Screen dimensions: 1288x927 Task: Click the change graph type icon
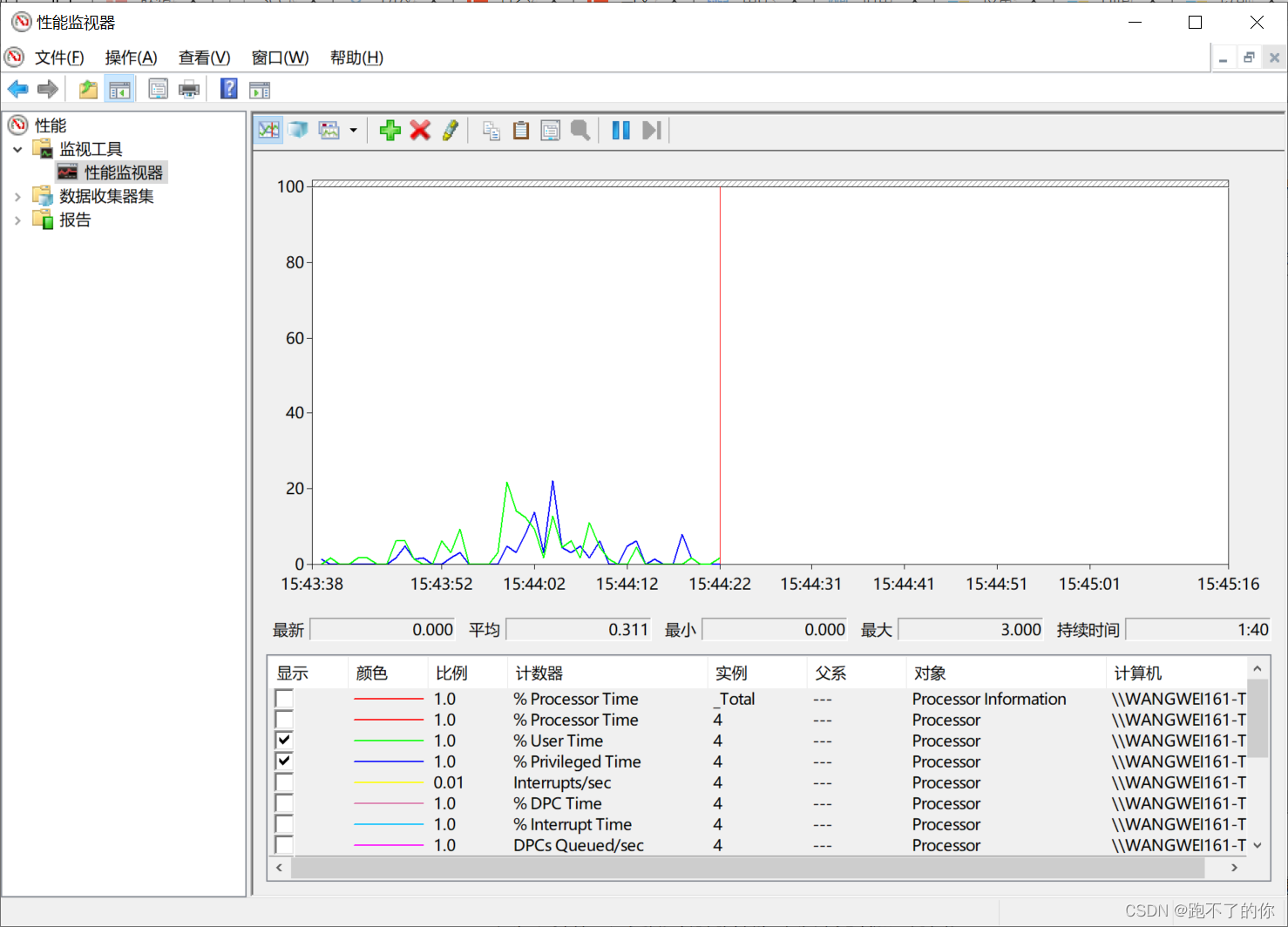point(329,130)
